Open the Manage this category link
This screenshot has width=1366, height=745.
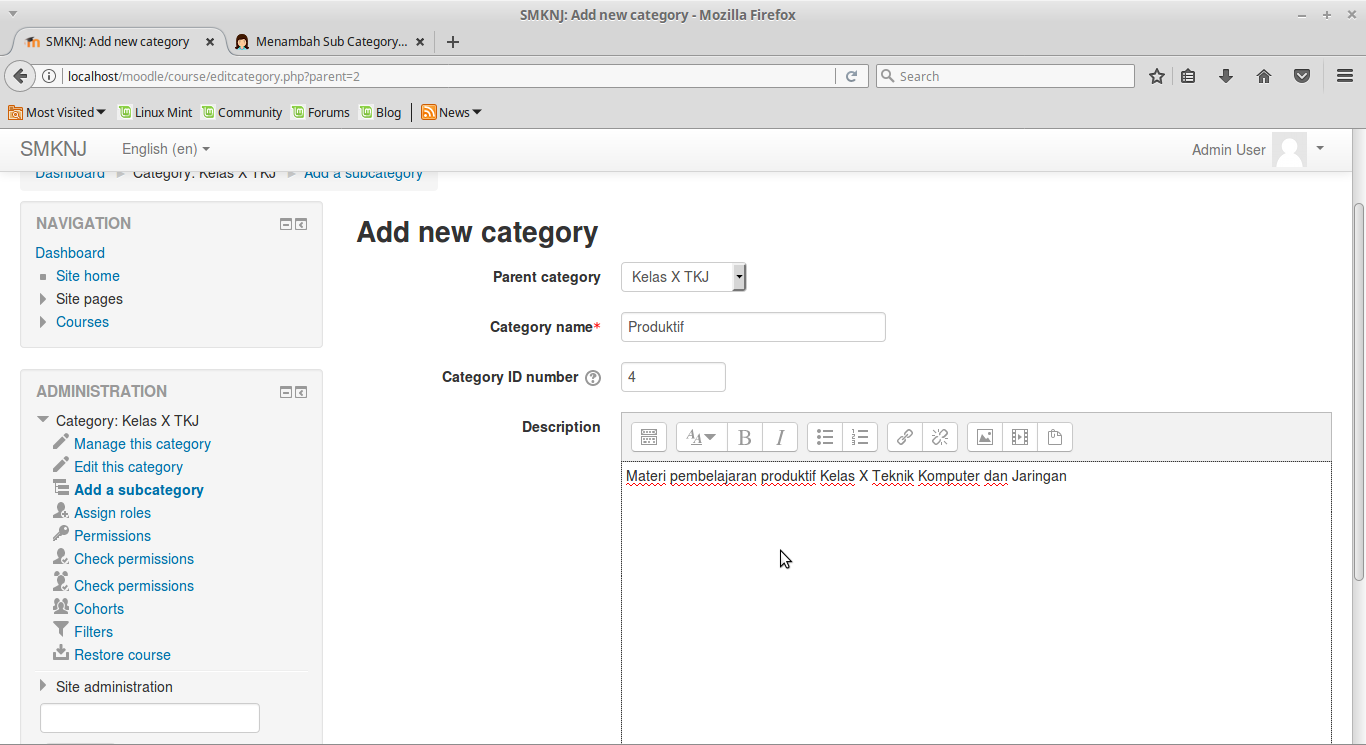pos(142,444)
